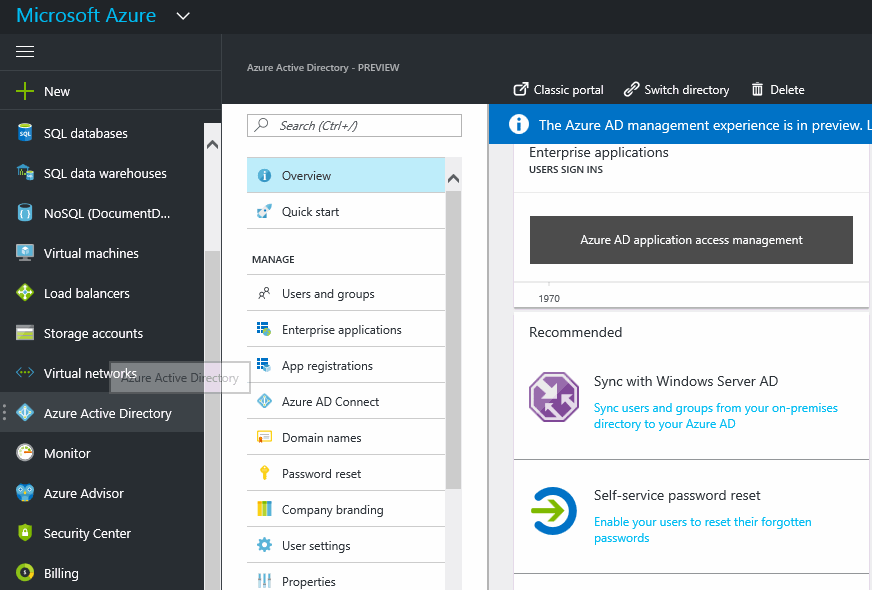Click the preview info banner
872x590 pixels.
click(680, 125)
